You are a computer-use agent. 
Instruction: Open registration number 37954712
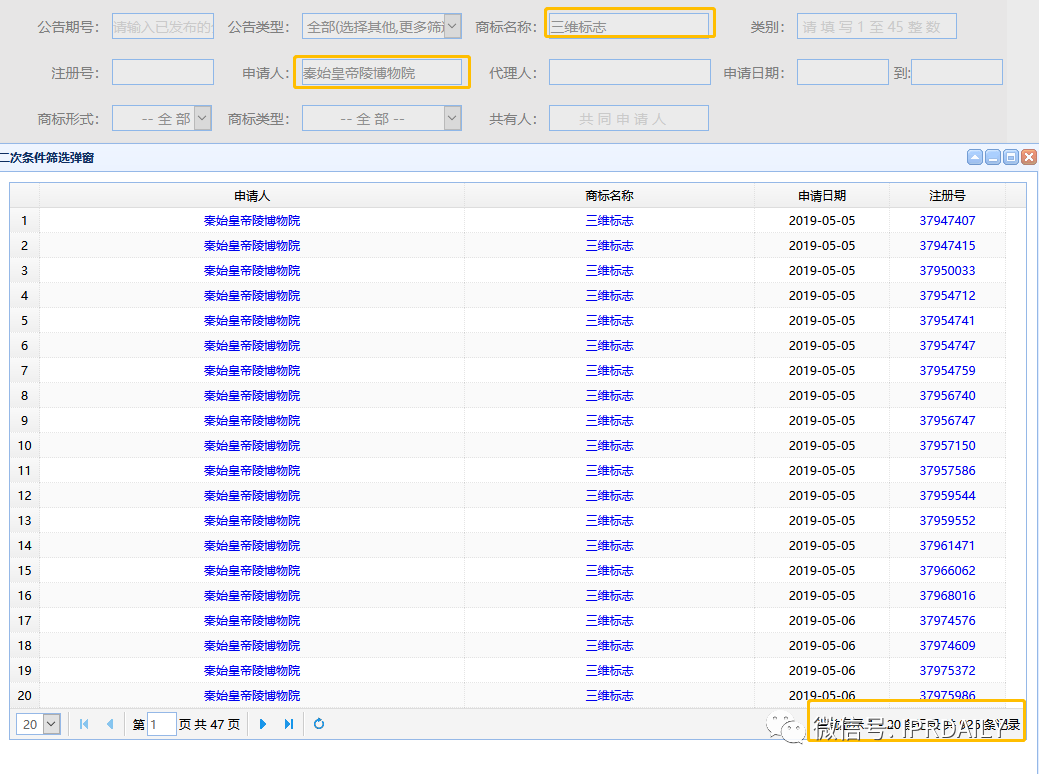coord(947,296)
